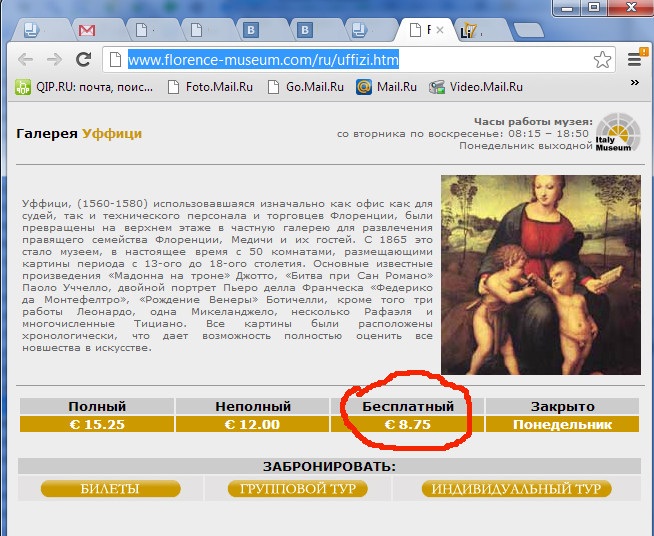
Task: Click the Закрыто column header
Action: [562, 406]
